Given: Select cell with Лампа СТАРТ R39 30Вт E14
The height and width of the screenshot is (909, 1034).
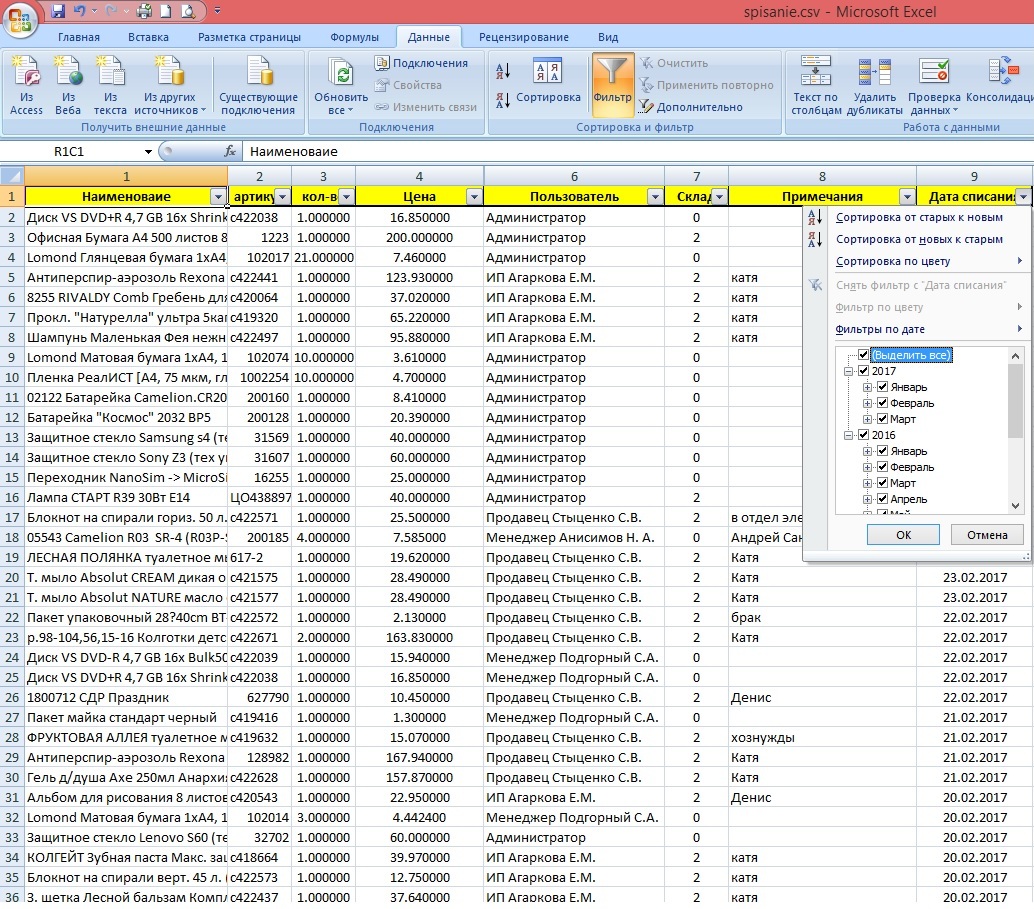Looking at the screenshot, I should click(127, 498).
